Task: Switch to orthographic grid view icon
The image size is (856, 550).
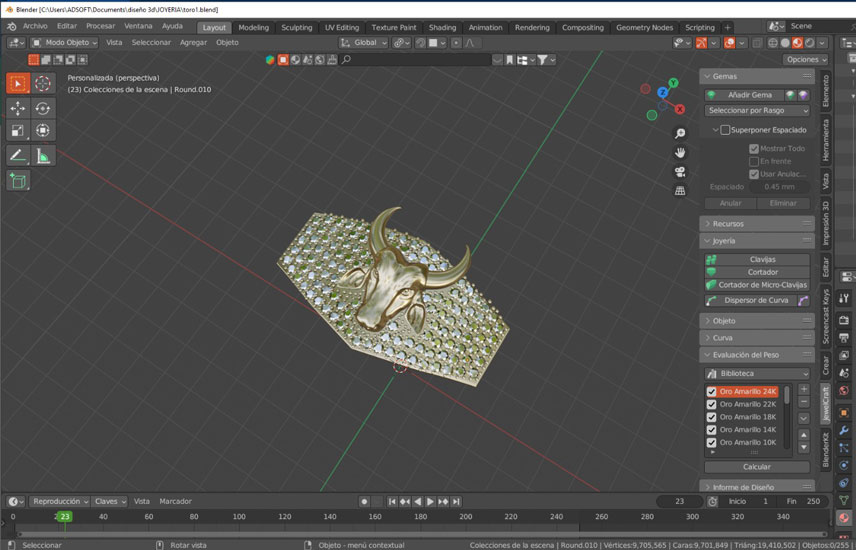Action: click(x=680, y=190)
